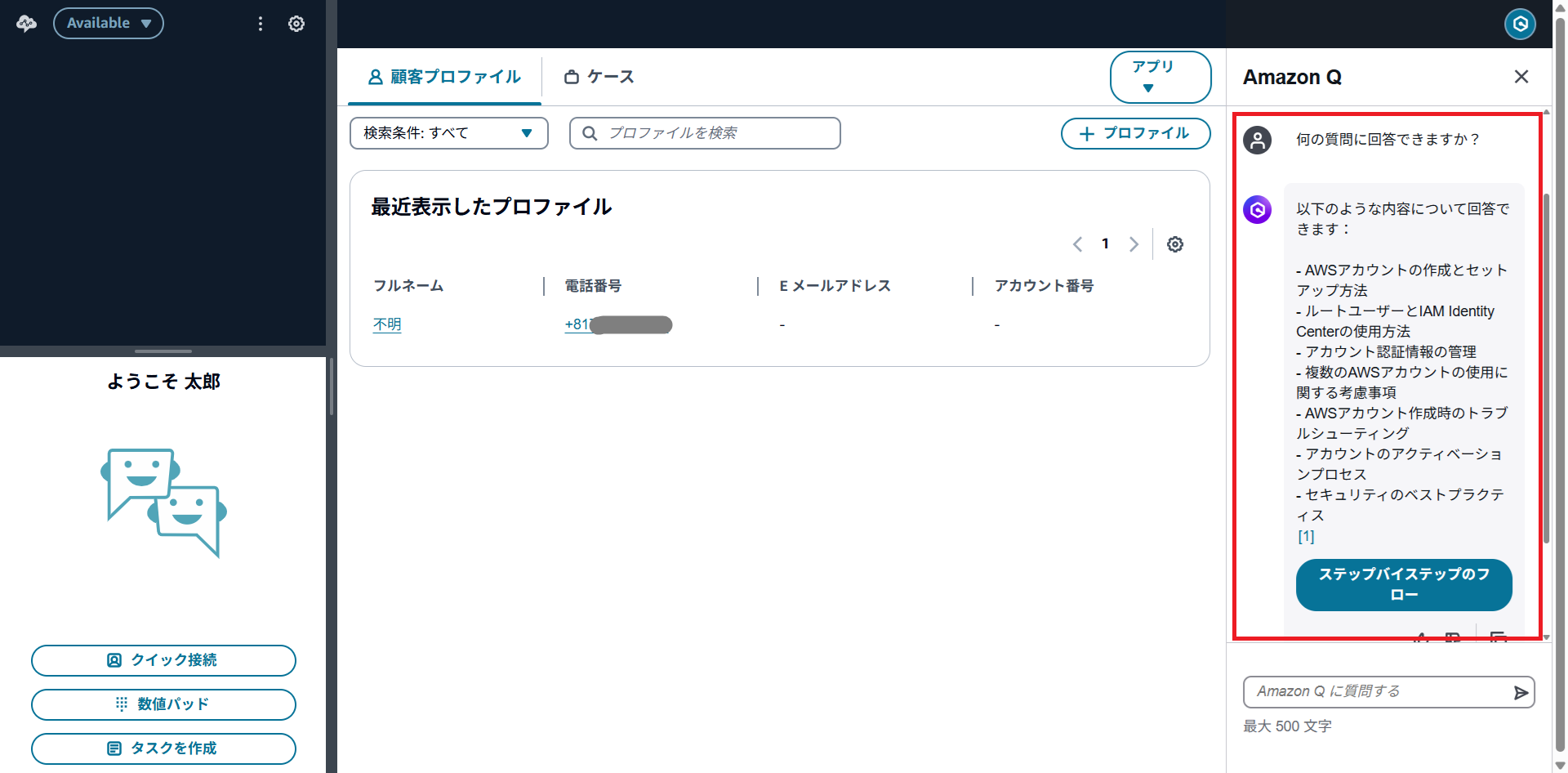Switch to the ケース tab

pyautogui.click(x=599, y=77)
